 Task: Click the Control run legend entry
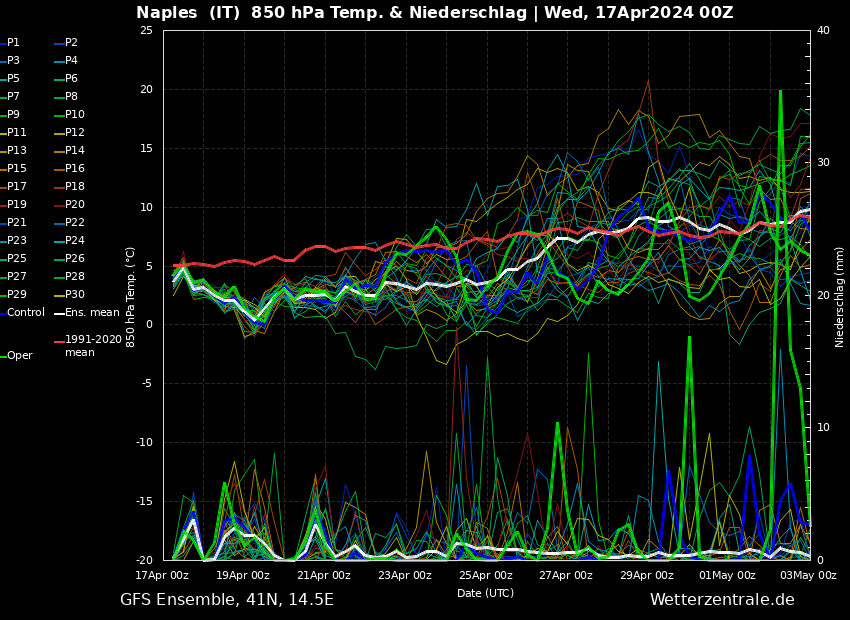[x=22, y=312]
